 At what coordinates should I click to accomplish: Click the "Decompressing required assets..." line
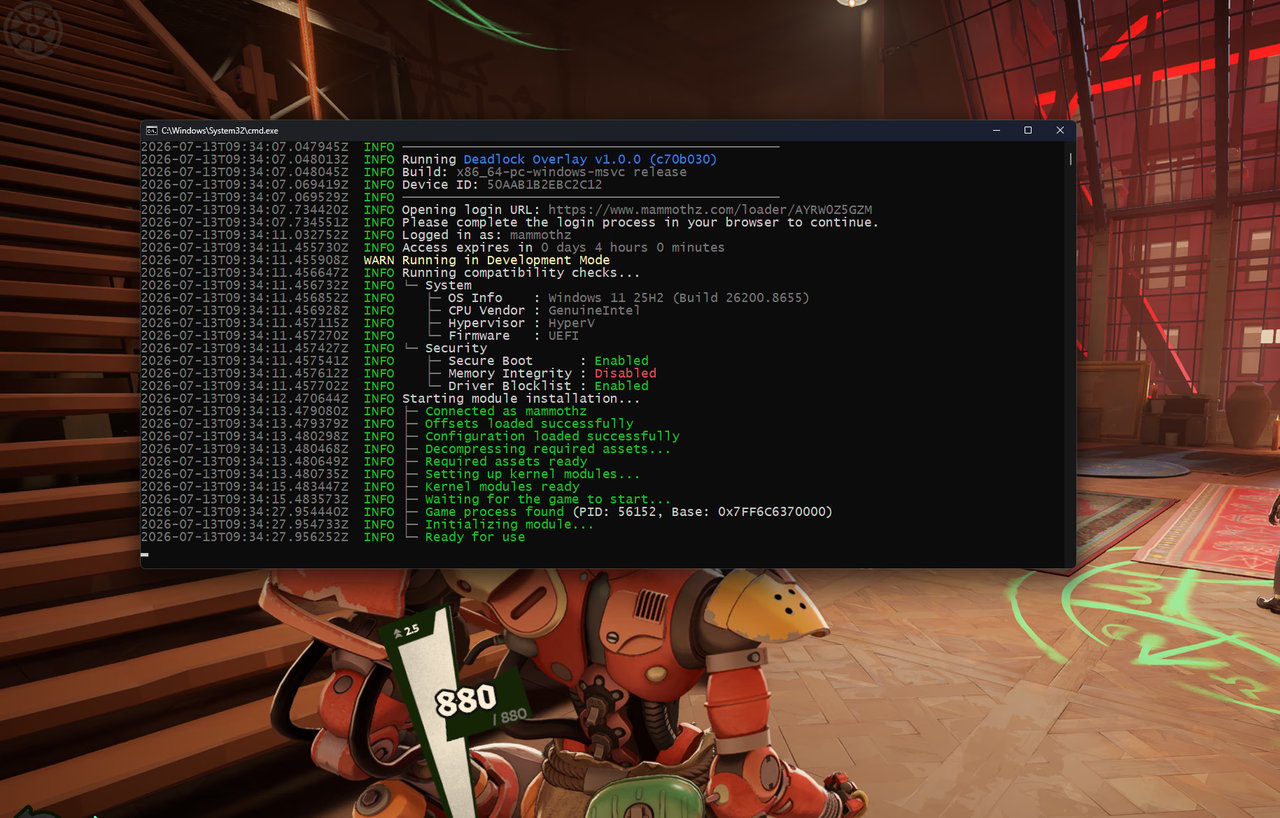548,449
